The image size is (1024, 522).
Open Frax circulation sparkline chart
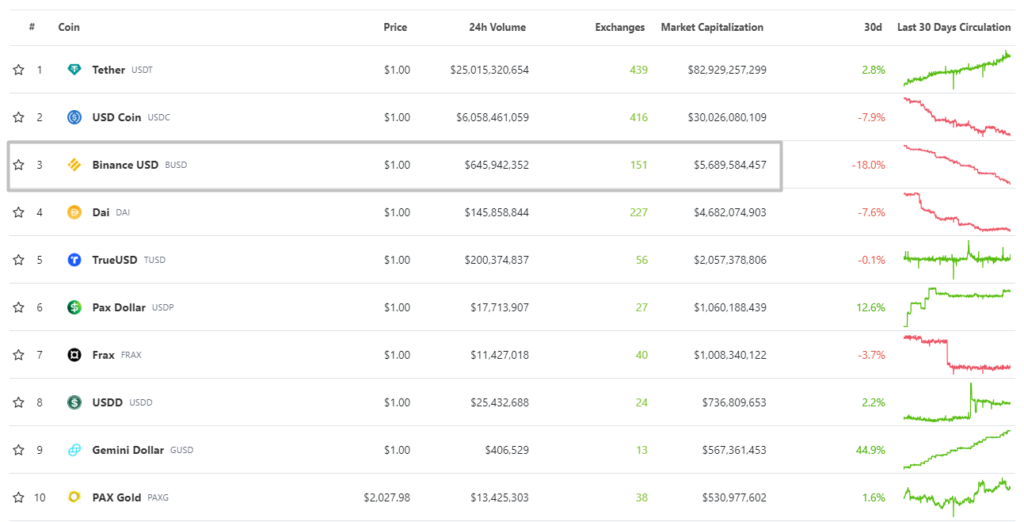(x=957, y=355)
